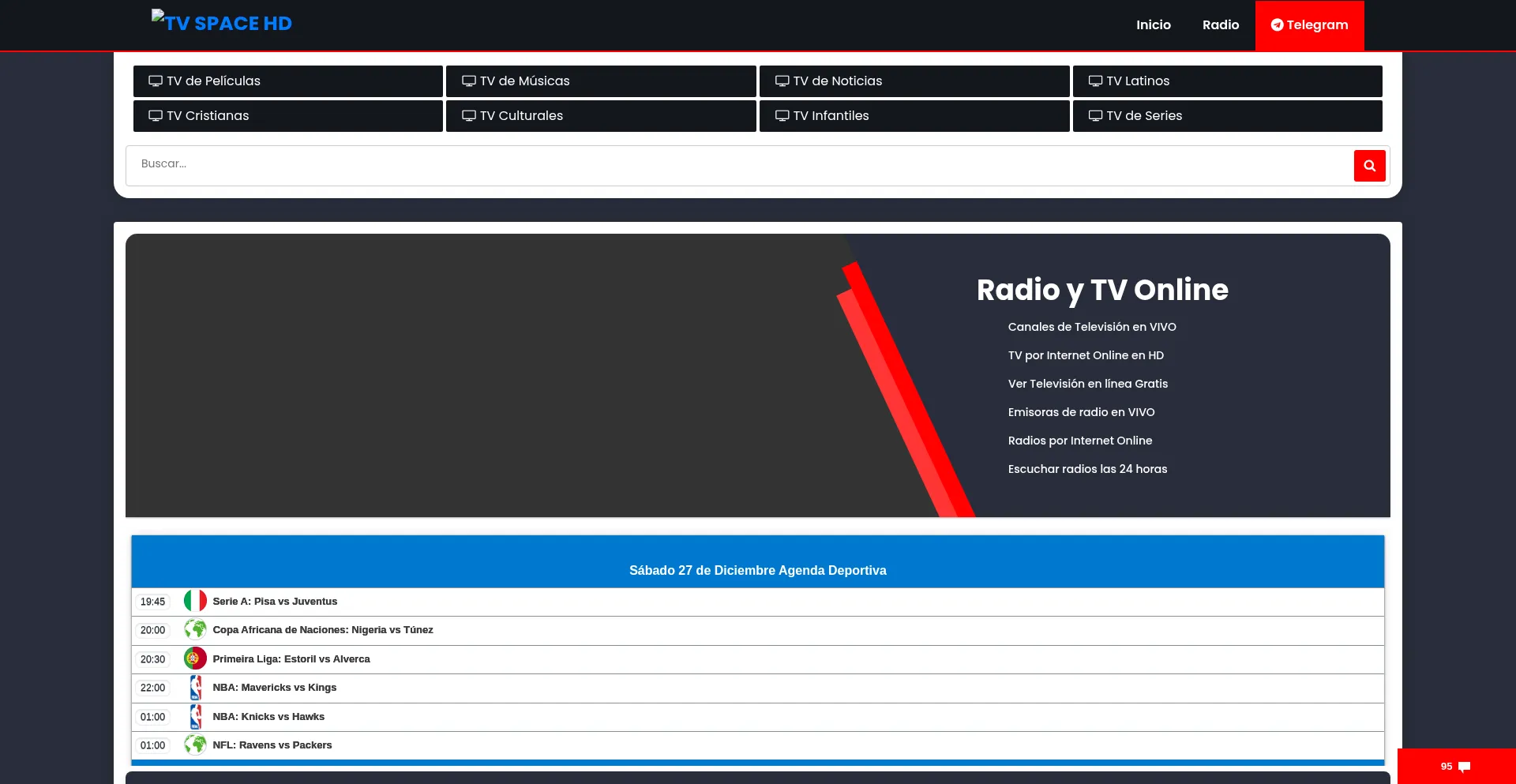This screenshot has width=1516, height=784.
Task: Click the Sábado 27 de Diciembre agenda header
Action: coord(757,569)
